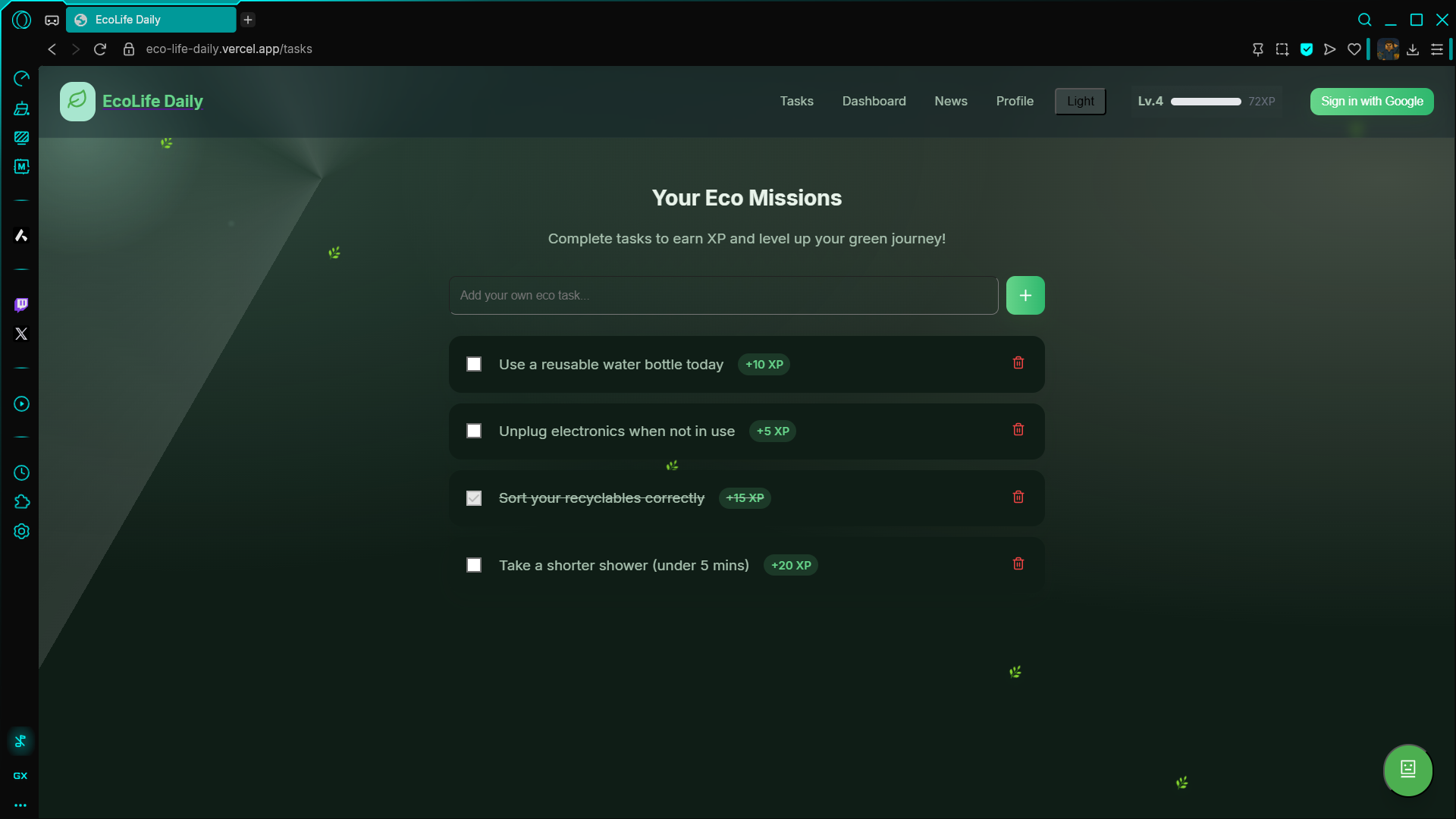
Task: Delete the reusable water bottle task
Action: [1018, 363]
